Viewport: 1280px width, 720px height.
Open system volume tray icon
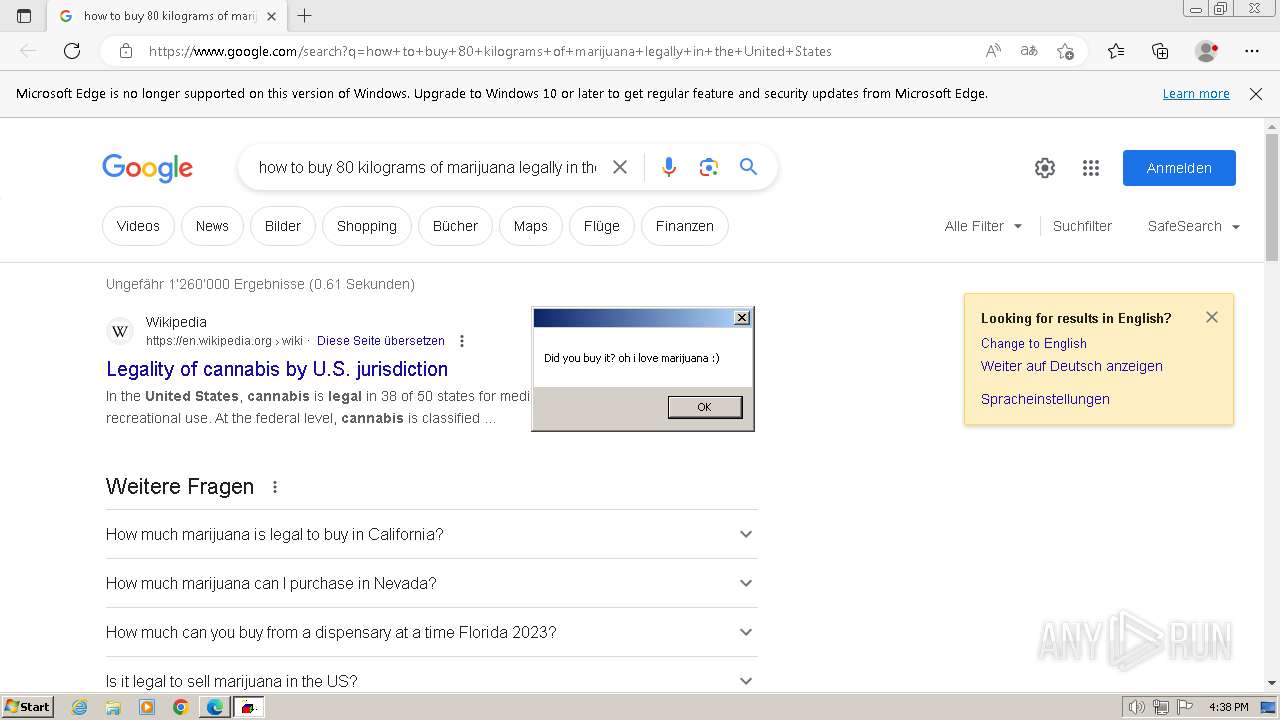click(x=1138, y=707)
